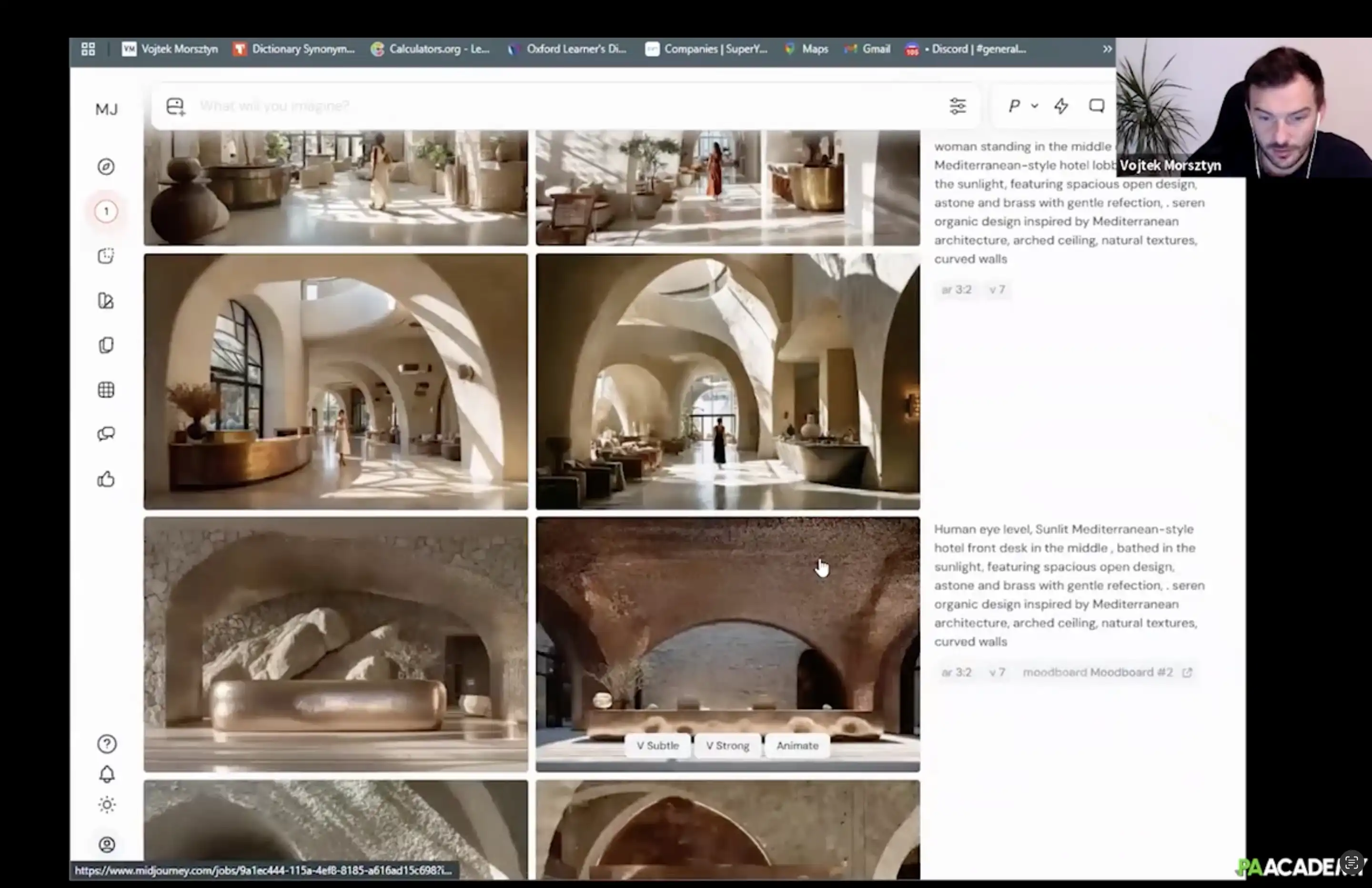Expand the personalization dropdown chevron
Viewport: 1372px width, 888px height.
click(x=1035, y=106)
